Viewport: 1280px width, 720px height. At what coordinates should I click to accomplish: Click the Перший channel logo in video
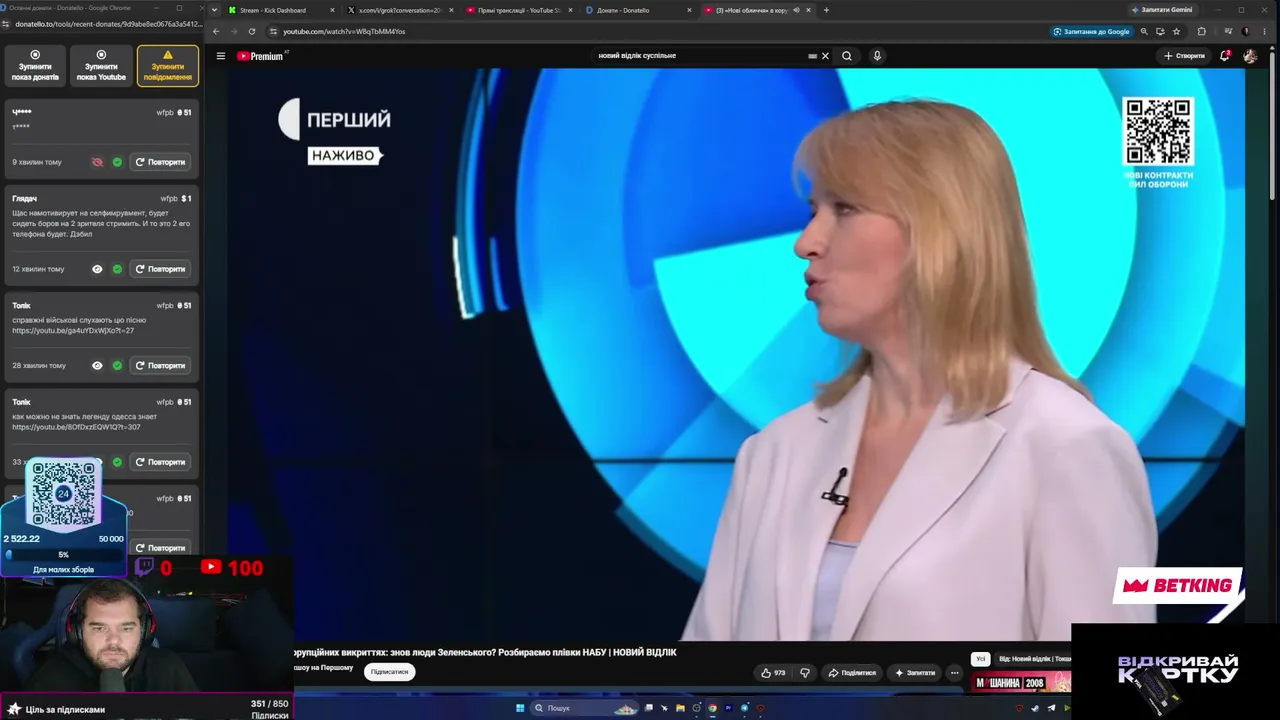[x=334, y=120]
